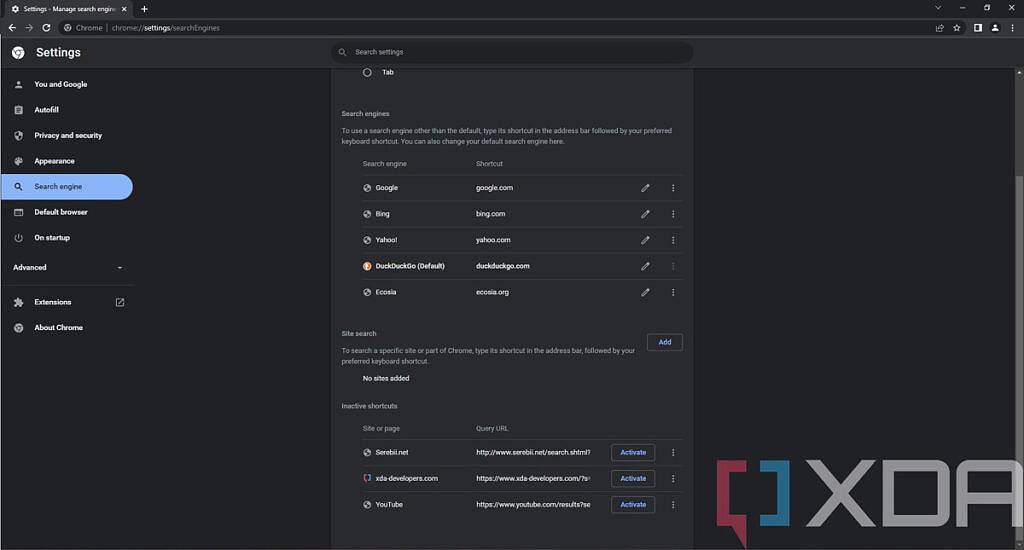Open more actions for Serebii.net row
The image size is (1024, 550).
tap(673, 453)
